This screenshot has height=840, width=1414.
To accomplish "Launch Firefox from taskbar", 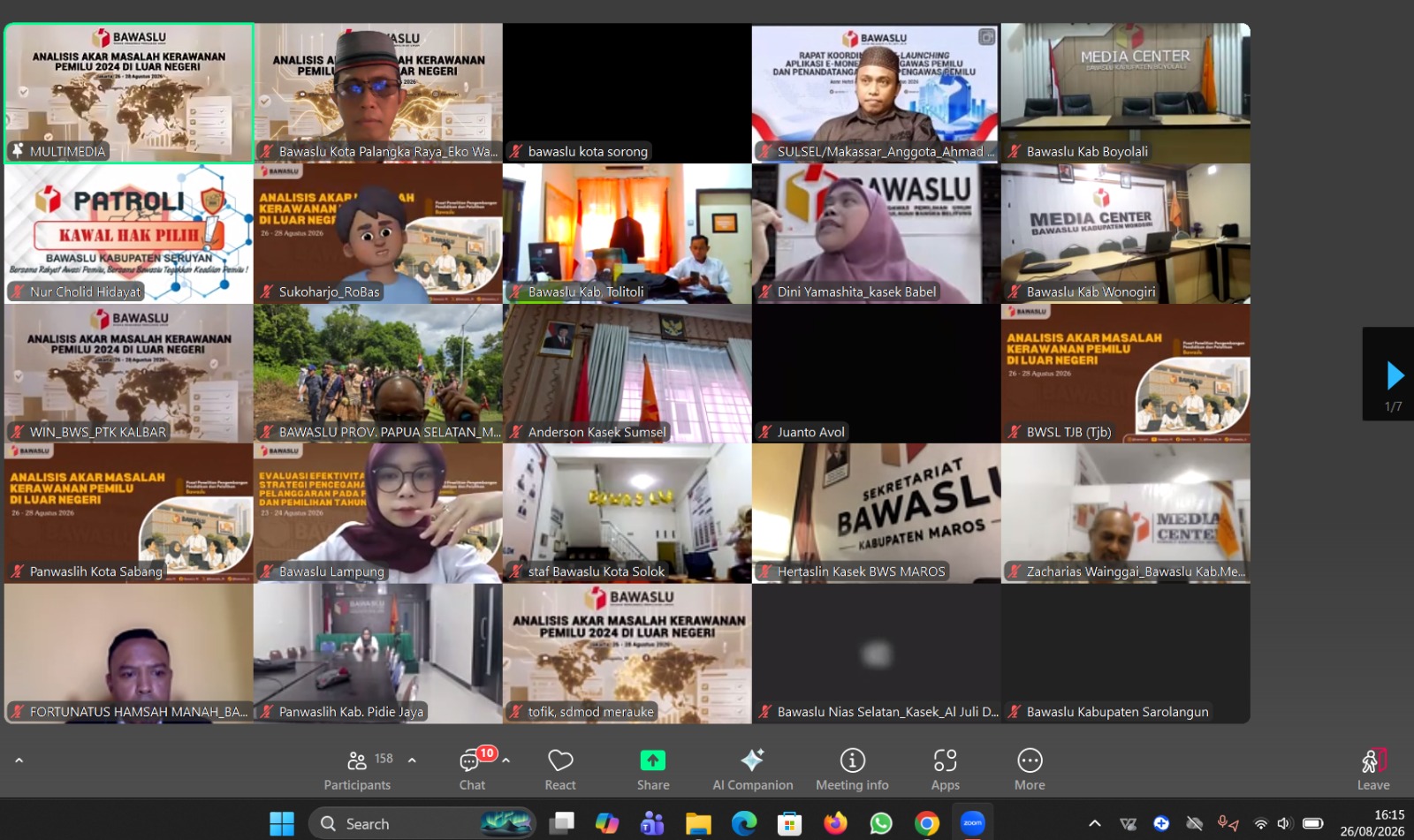I will (835, 823).
